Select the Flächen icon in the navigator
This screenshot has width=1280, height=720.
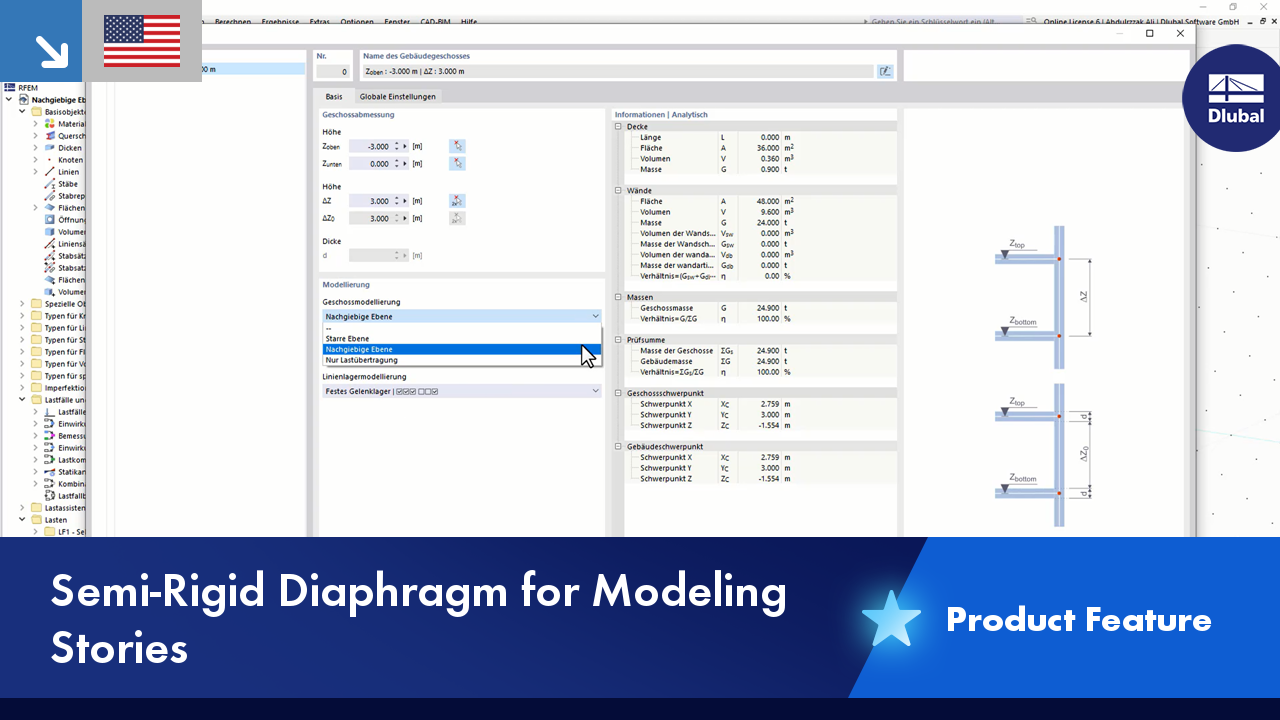point(52,208)
